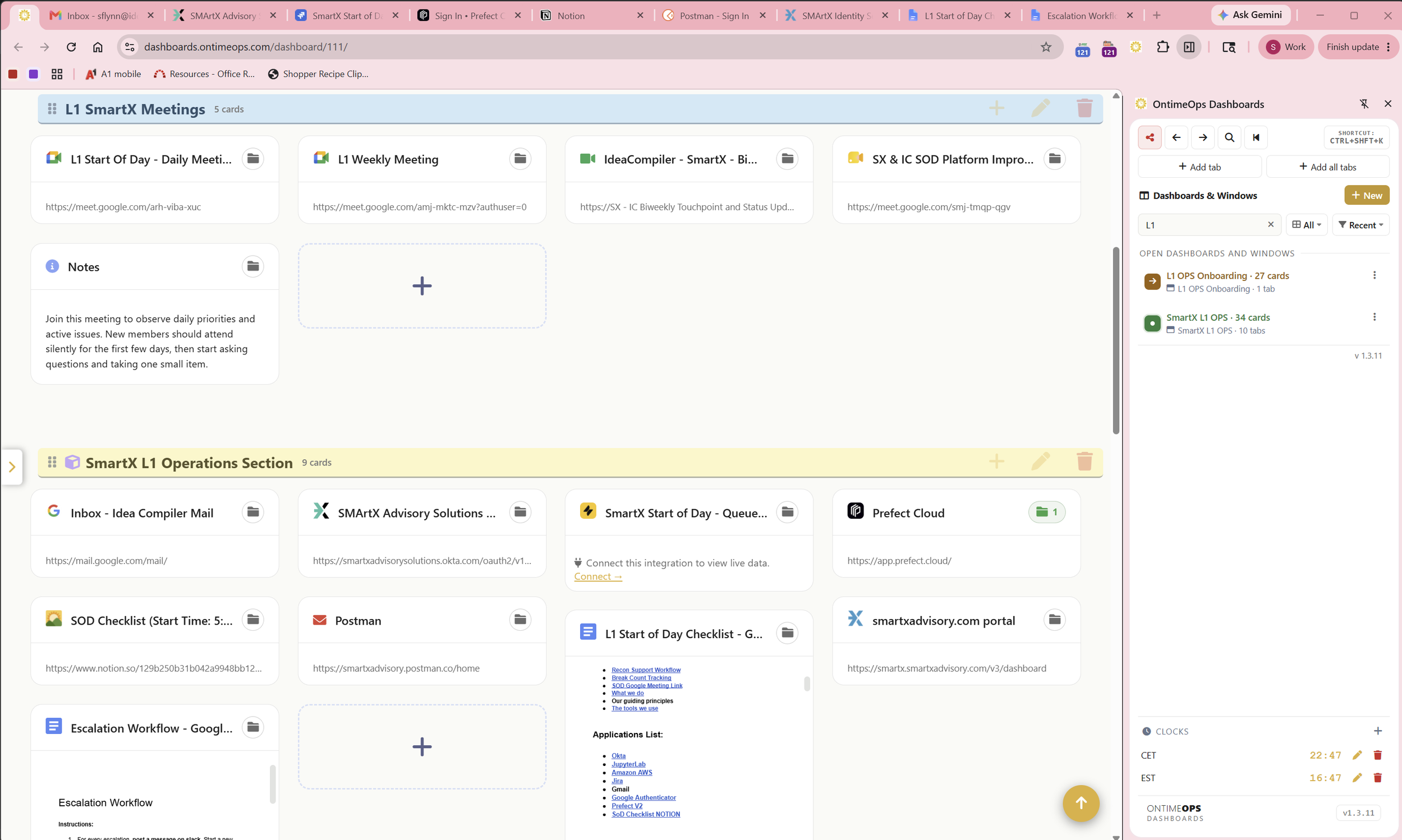Viewport: 1402px width, 840px height.
Task: Open L1 OPS Onboarding dashboard entry
Action: (x=1228, y=276)
